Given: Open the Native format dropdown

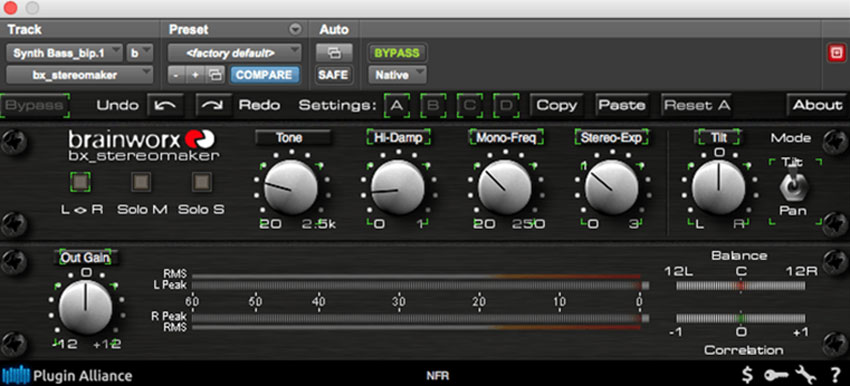Looking at the screenshot, I should (x=397, y=75).
